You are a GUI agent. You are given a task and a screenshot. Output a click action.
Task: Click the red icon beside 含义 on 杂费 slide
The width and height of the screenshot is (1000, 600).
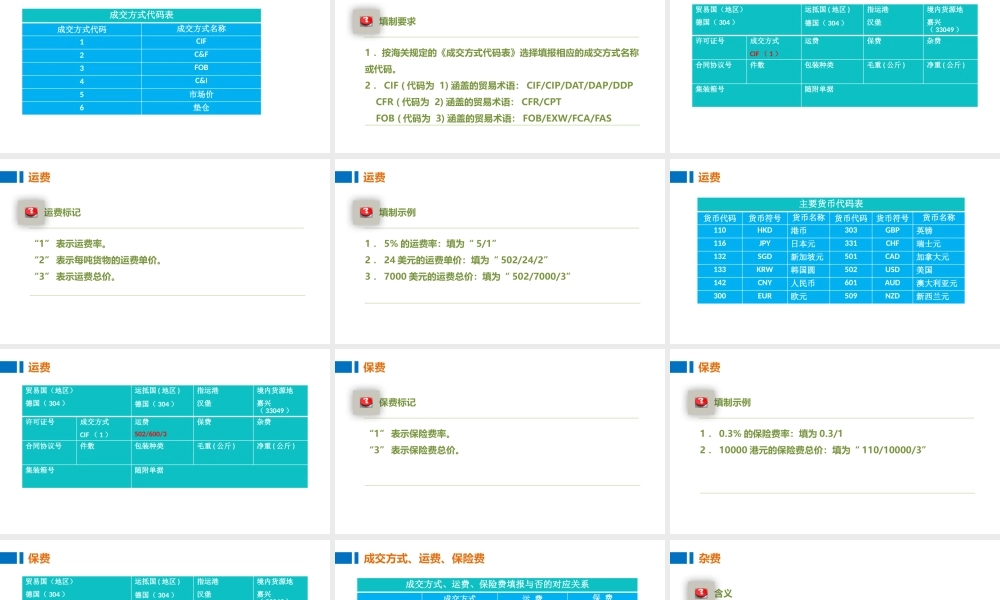(x=701, y=592)
